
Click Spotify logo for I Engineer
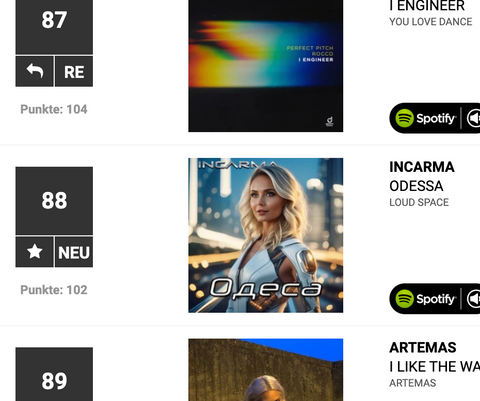click(425, 118)
